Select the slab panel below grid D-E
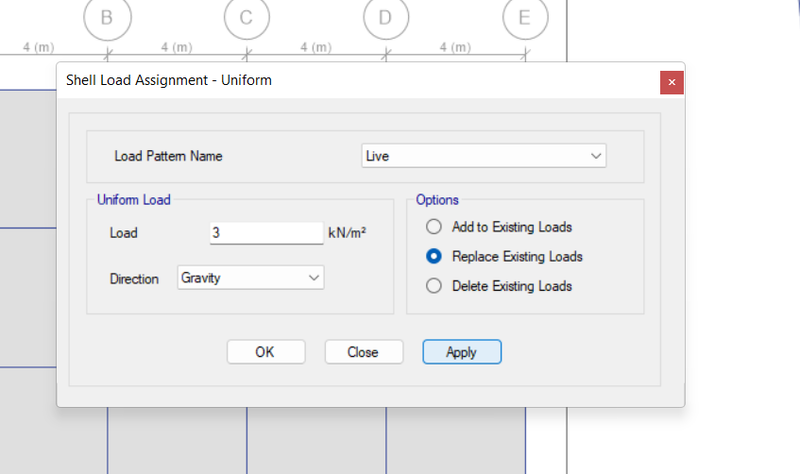 pos(456,441)
